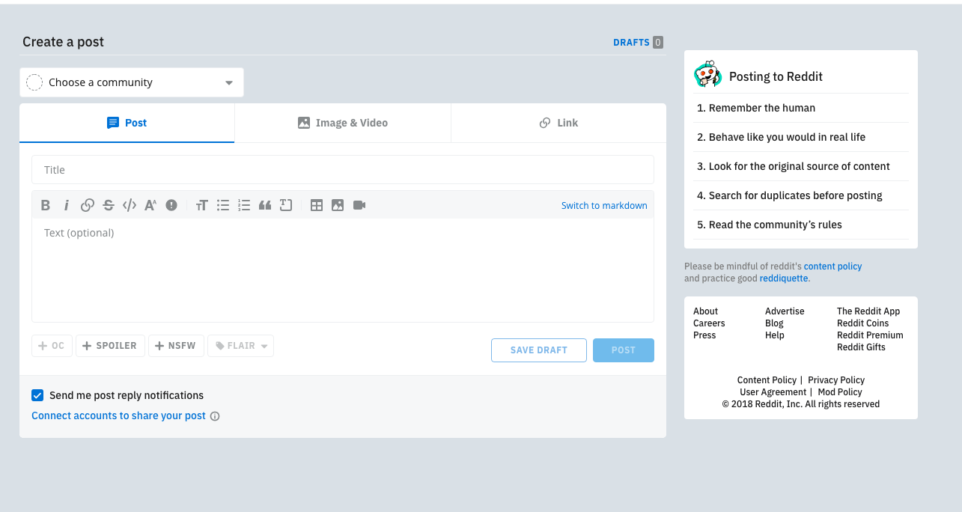Viewport: 962px width, 512px height.
Task: Switch to markdown editor
Action: 604,205
